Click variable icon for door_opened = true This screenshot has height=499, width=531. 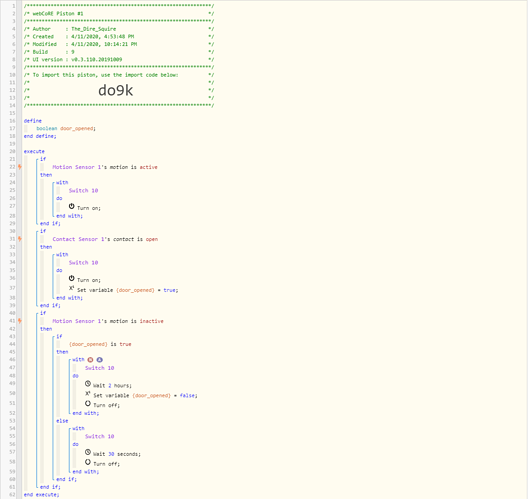point(71,288)
